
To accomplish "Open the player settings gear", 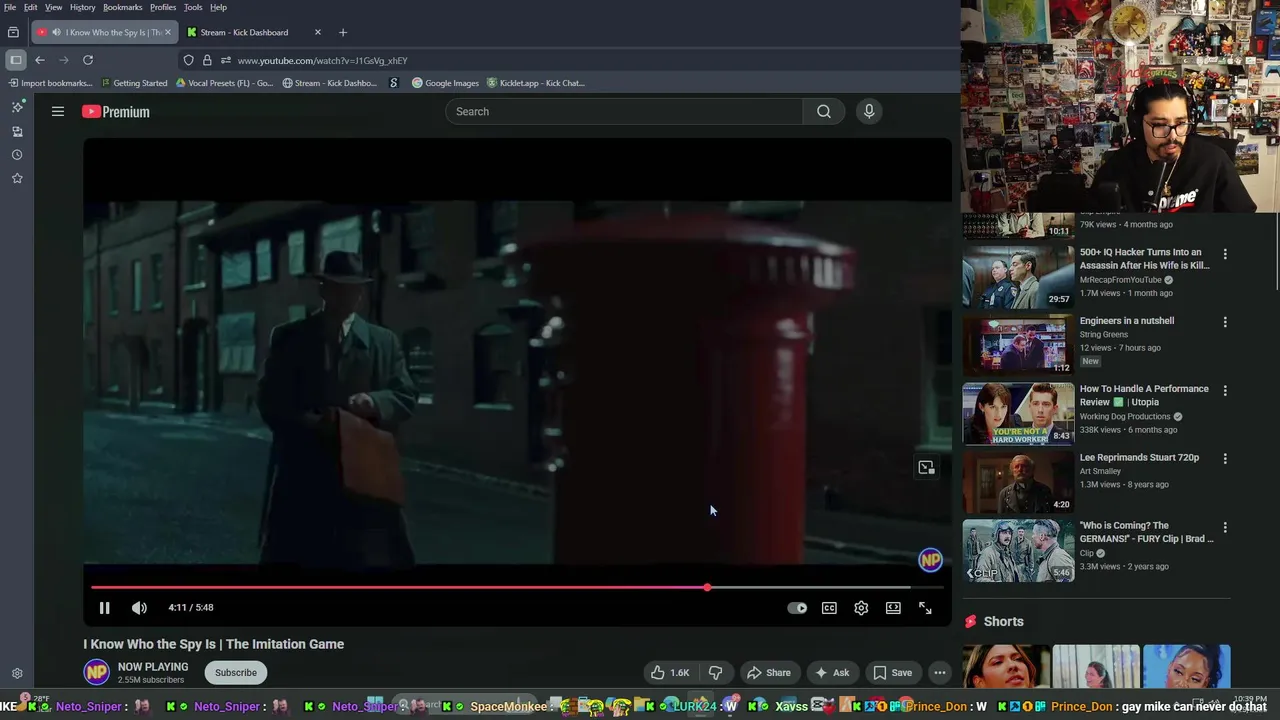I will pos(861,608).
